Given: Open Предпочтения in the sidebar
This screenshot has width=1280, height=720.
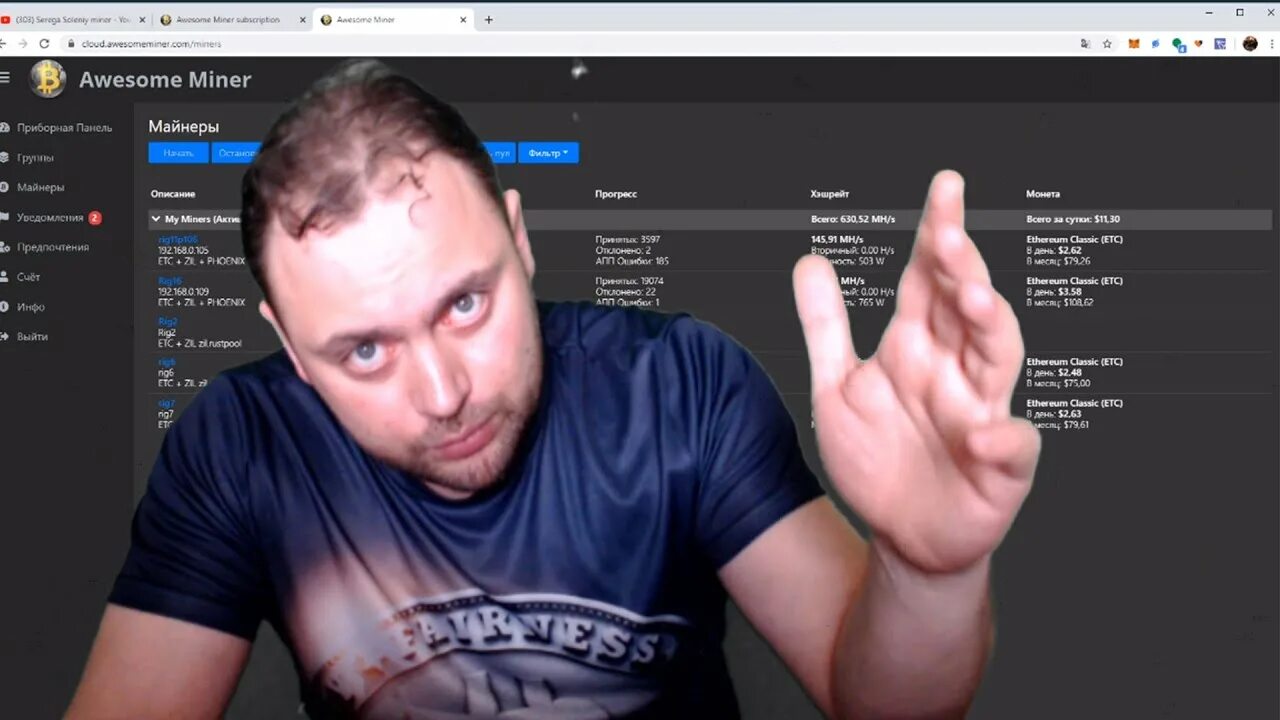Looking at the screenshot, I should (x=52, y=247).
